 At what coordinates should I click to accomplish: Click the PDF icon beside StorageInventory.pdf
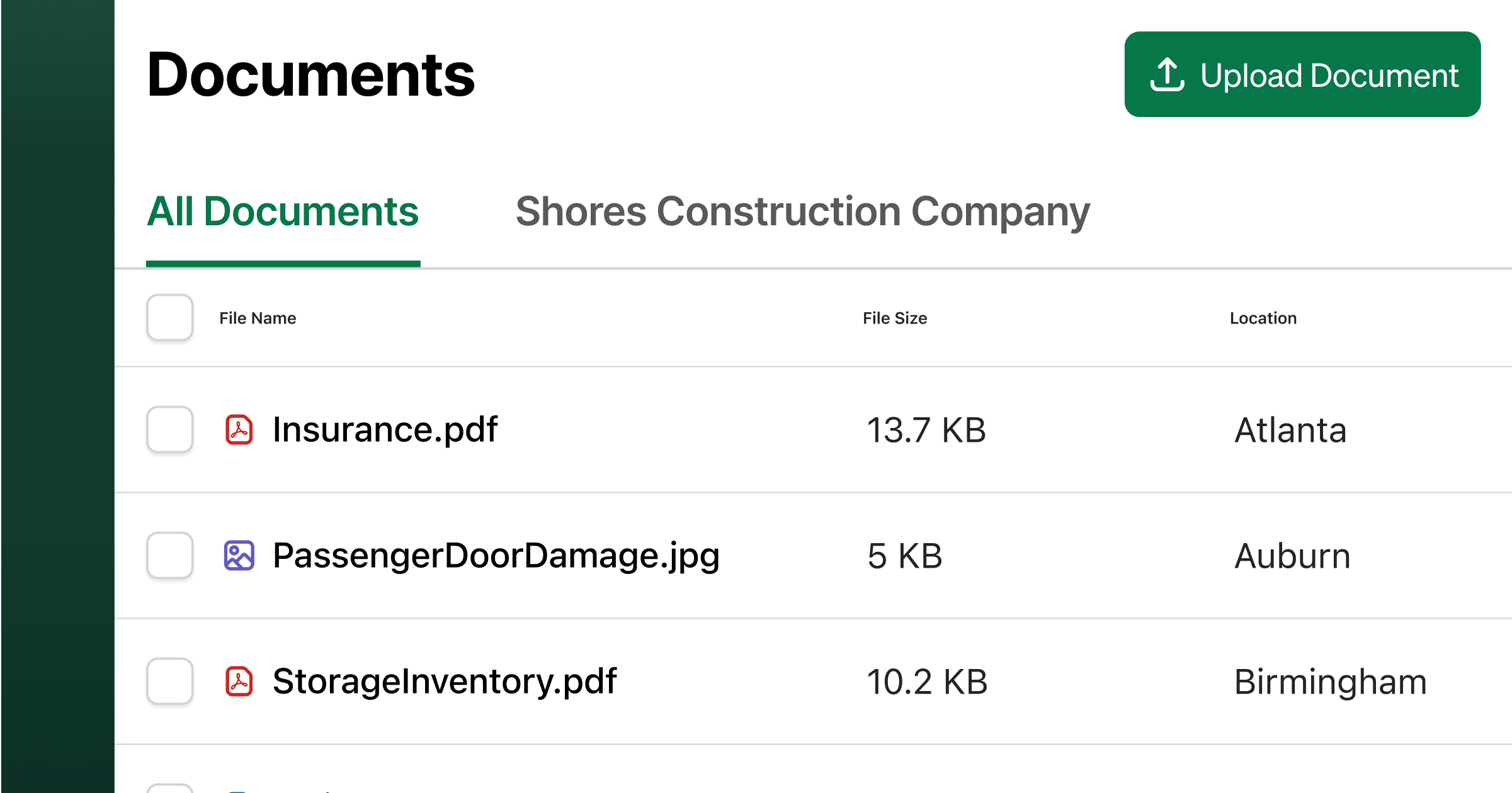[239, 682]
